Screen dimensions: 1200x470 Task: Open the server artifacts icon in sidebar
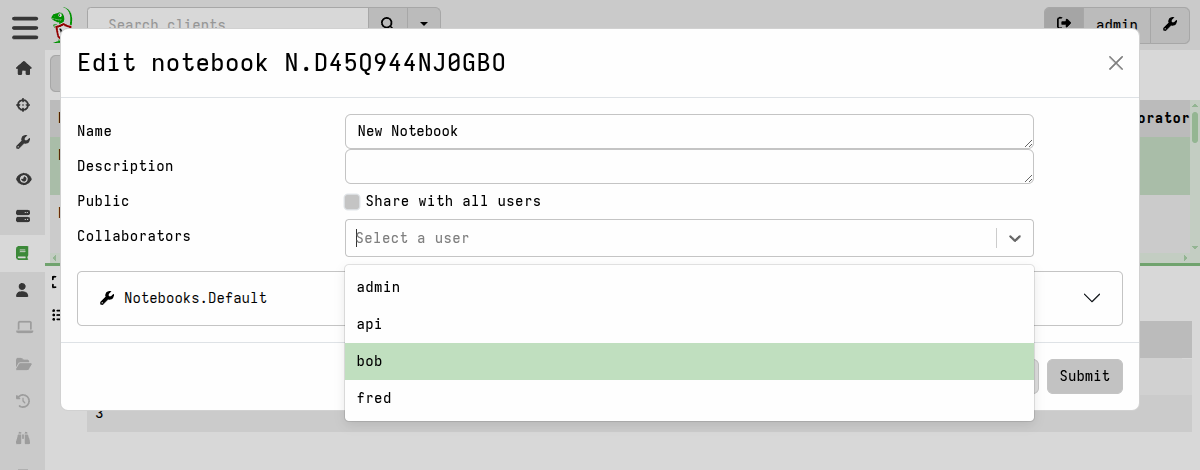[24, 216]
